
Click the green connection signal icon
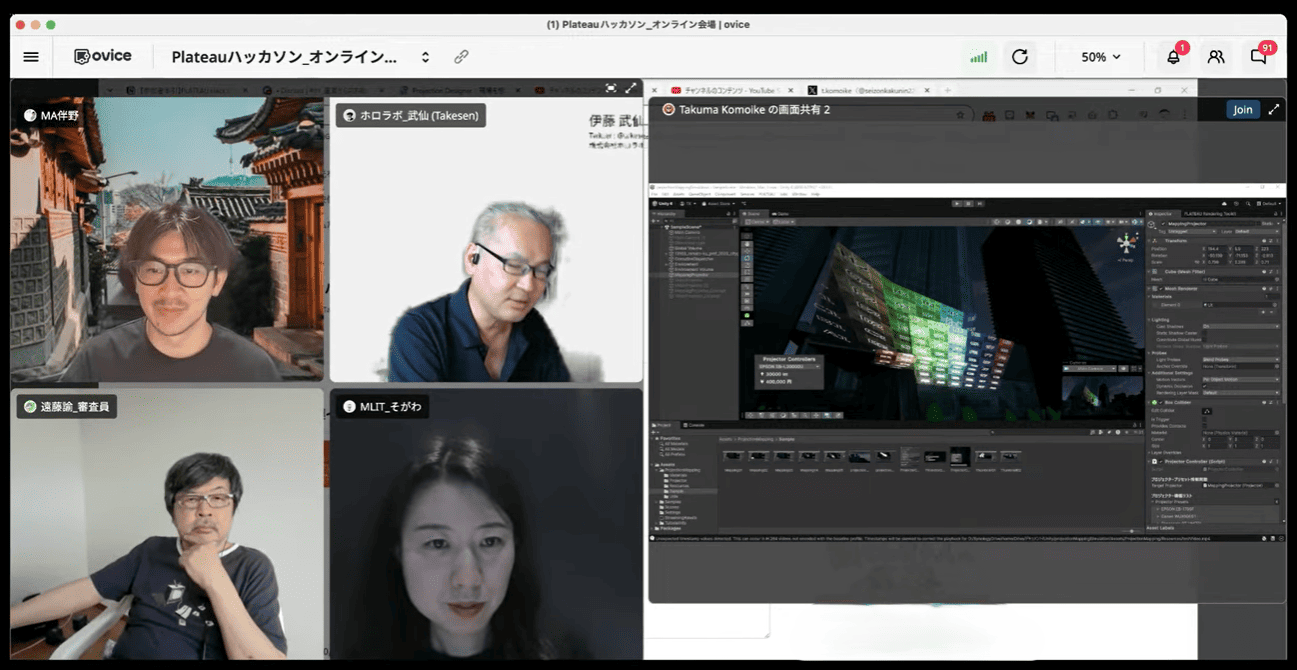978,57
